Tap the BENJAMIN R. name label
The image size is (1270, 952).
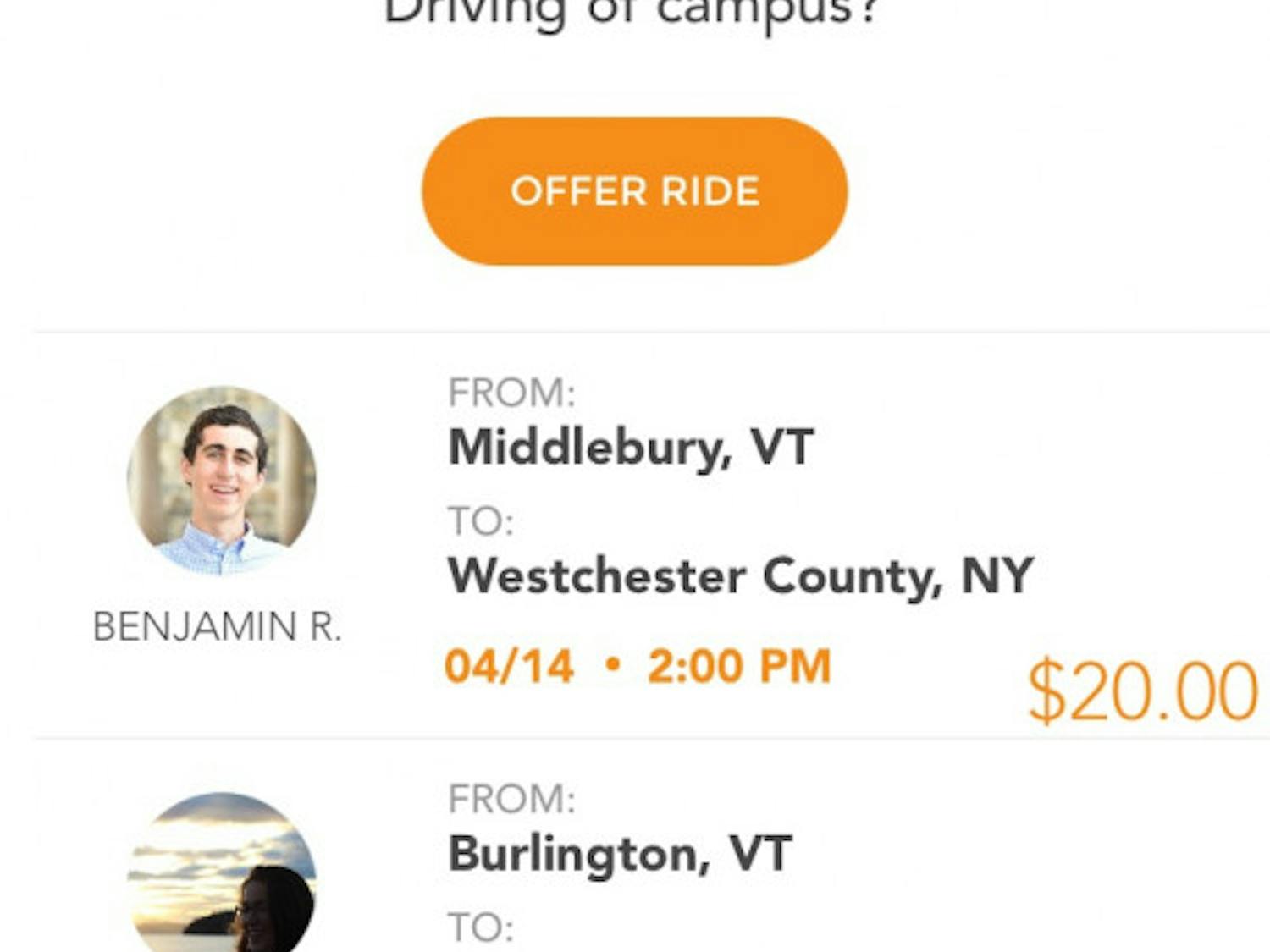tap(217, 627)
